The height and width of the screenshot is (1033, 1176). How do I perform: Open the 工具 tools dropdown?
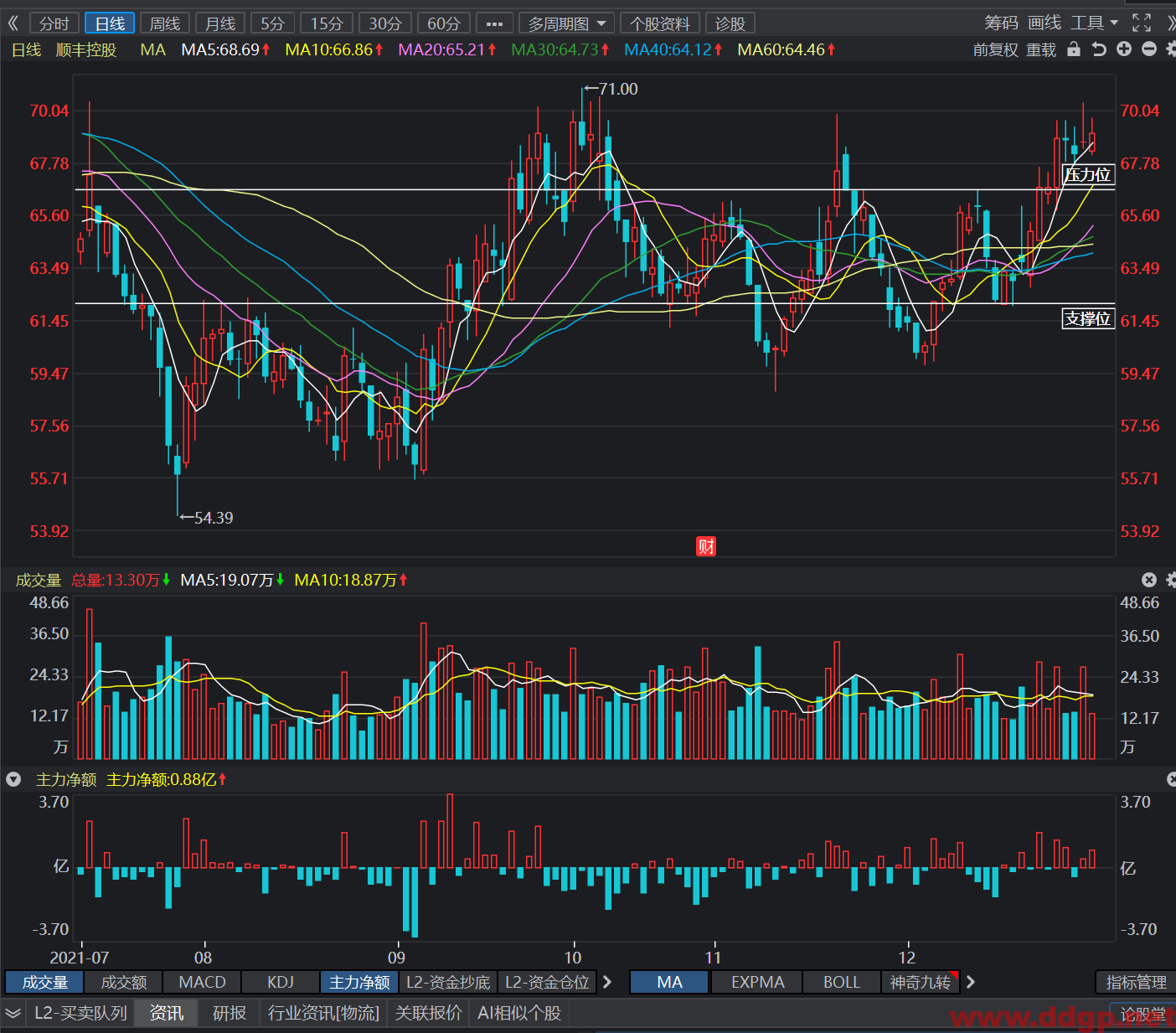(1095, 23)
